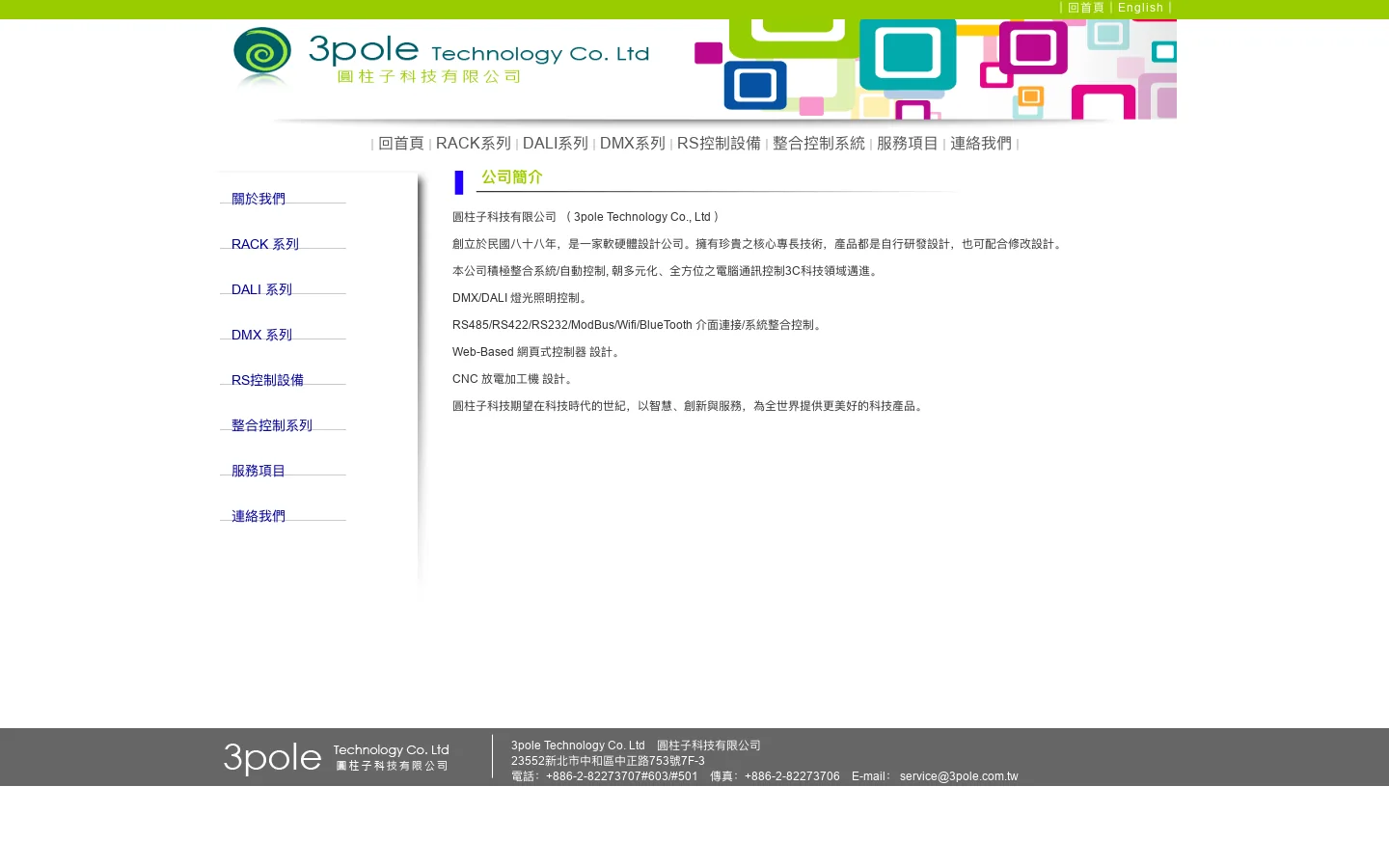Click the line starting with 本公司積極整合系統

coord(667,271)
